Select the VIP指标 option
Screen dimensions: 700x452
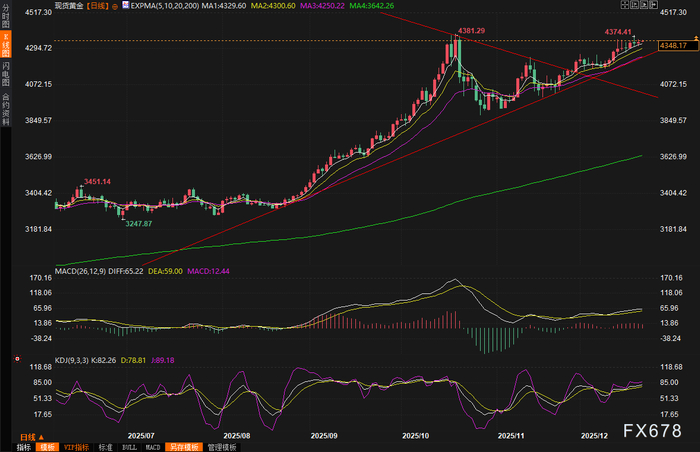click(76, 447)
